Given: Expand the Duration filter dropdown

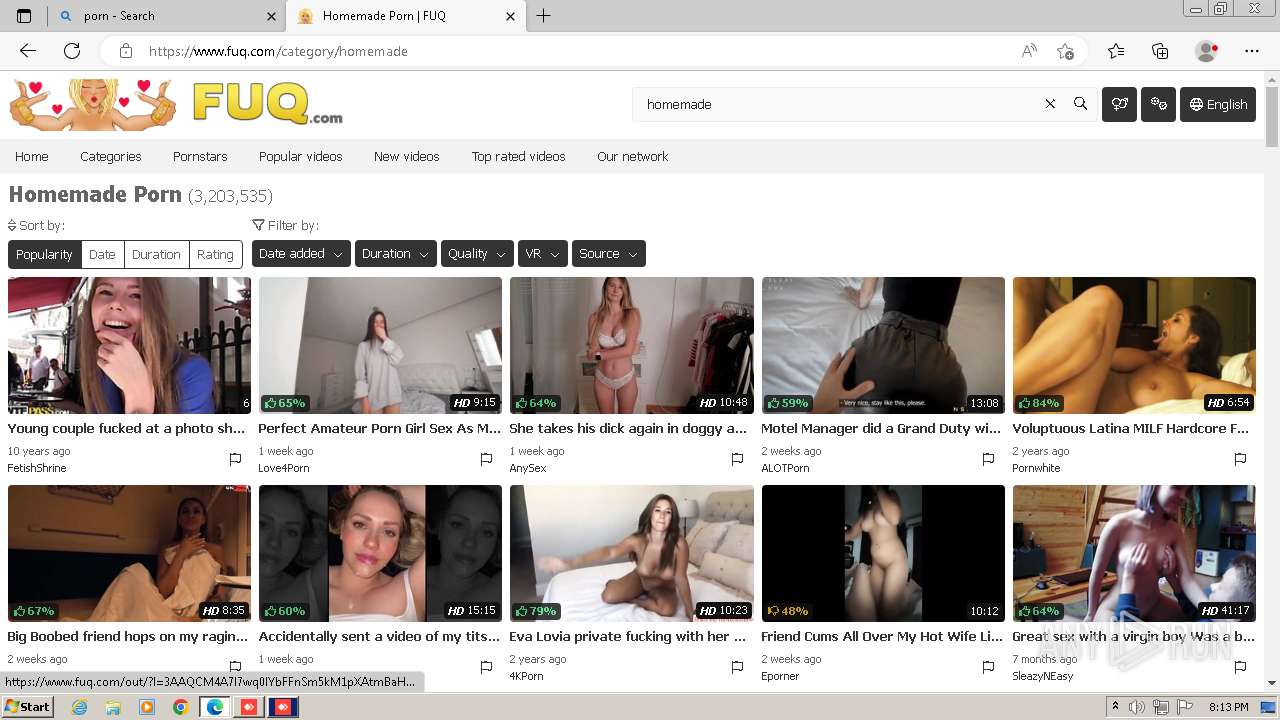Looking at the screenshot, I should point(396,254).
